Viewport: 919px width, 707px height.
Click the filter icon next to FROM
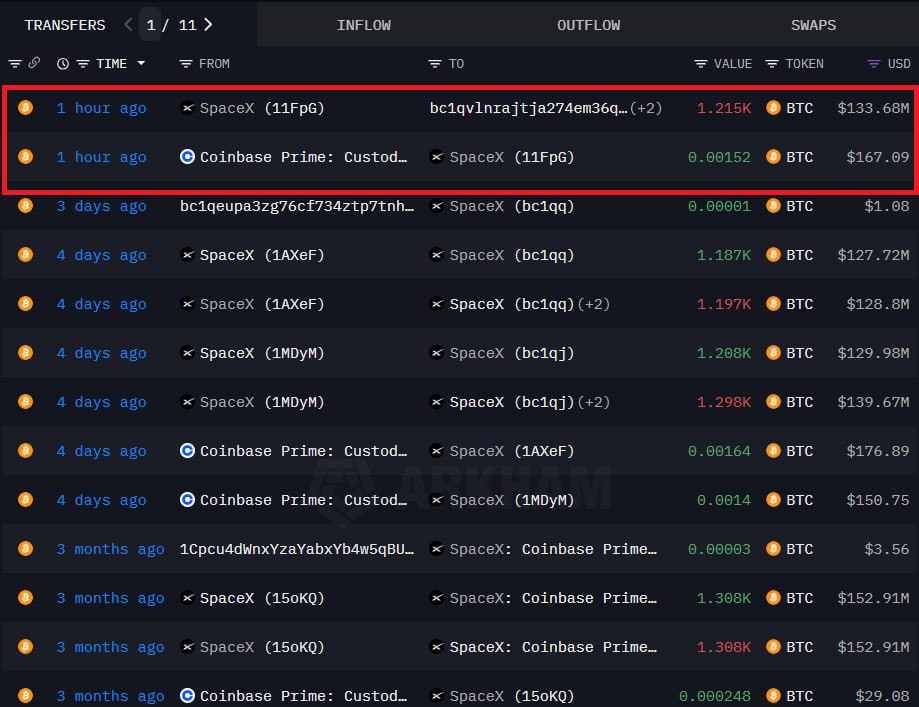tap(185, 64)
